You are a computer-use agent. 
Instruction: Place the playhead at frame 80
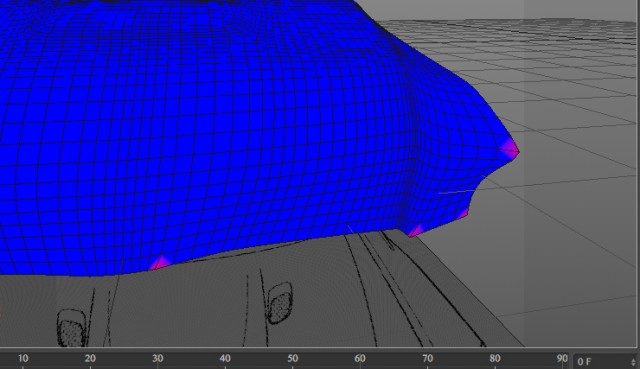495,359
